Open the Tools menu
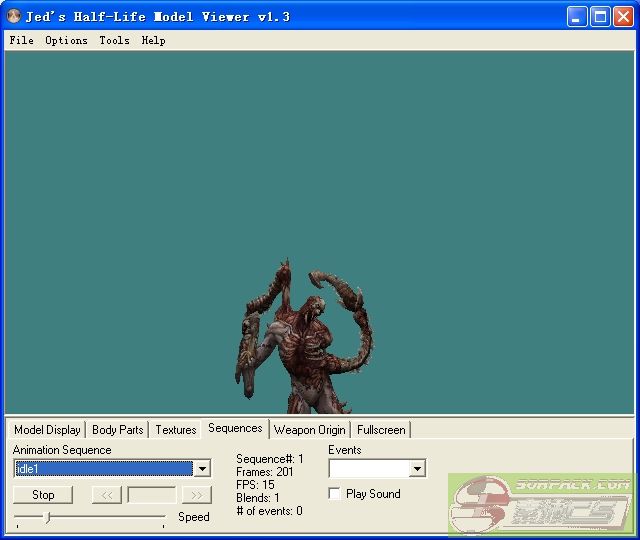Screen dimensions: 640x540 click(x=114, y=41)
